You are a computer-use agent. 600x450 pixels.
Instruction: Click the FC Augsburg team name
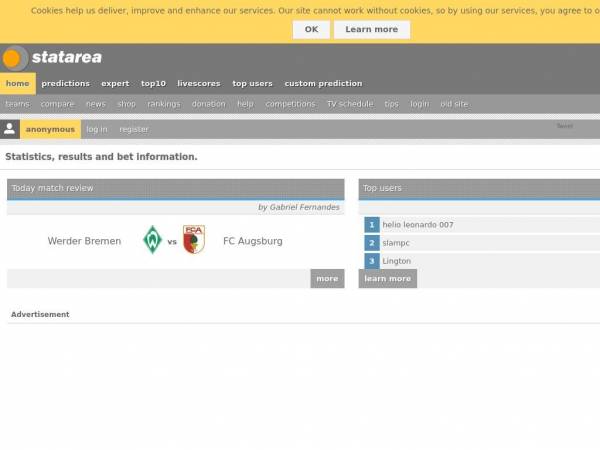click(253, 241)
